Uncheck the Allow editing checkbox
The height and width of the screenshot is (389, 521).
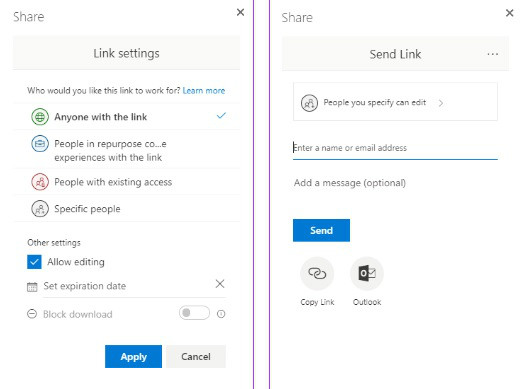point(34,262)
